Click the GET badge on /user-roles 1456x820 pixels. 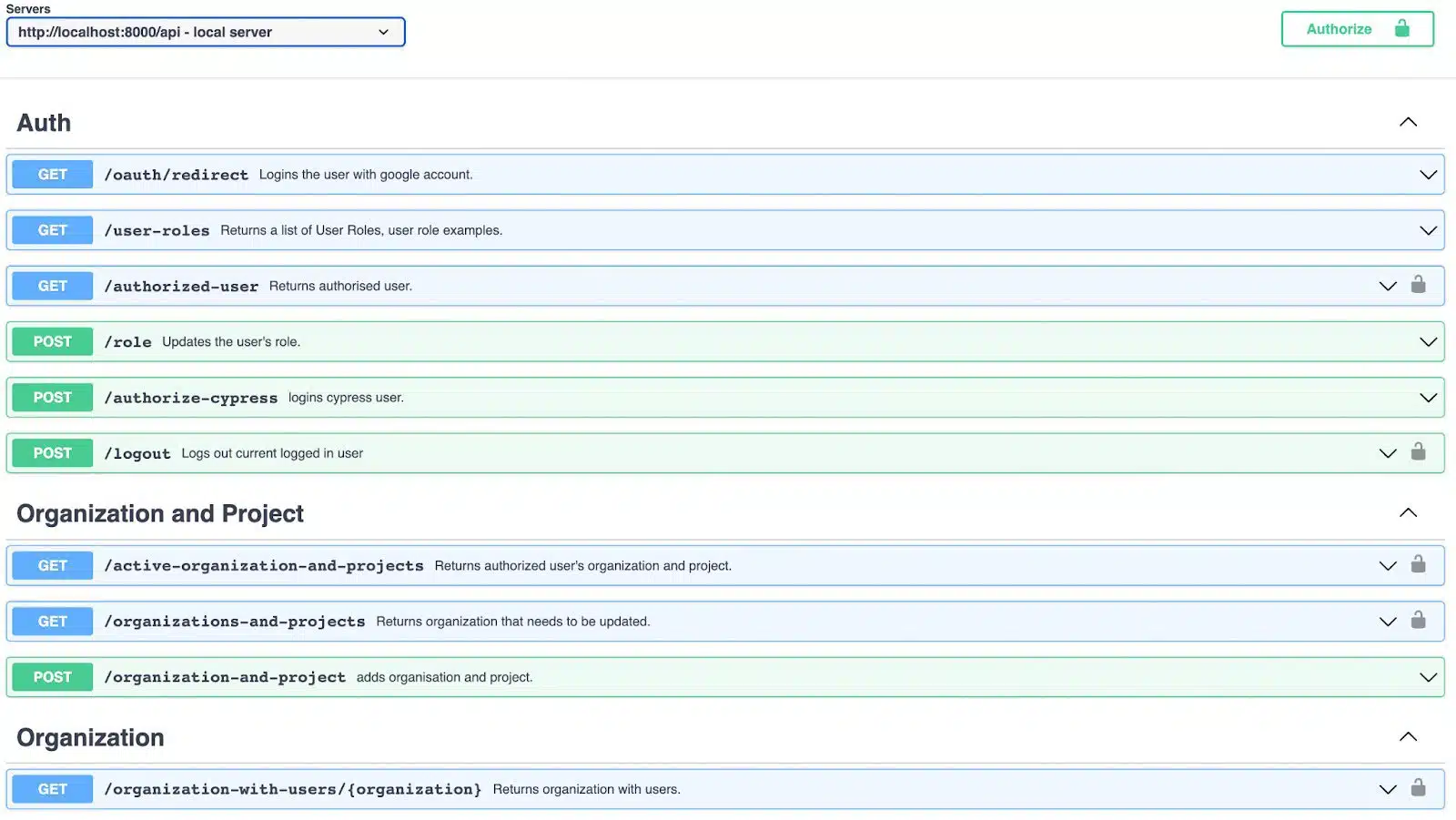tap(52, 229)
